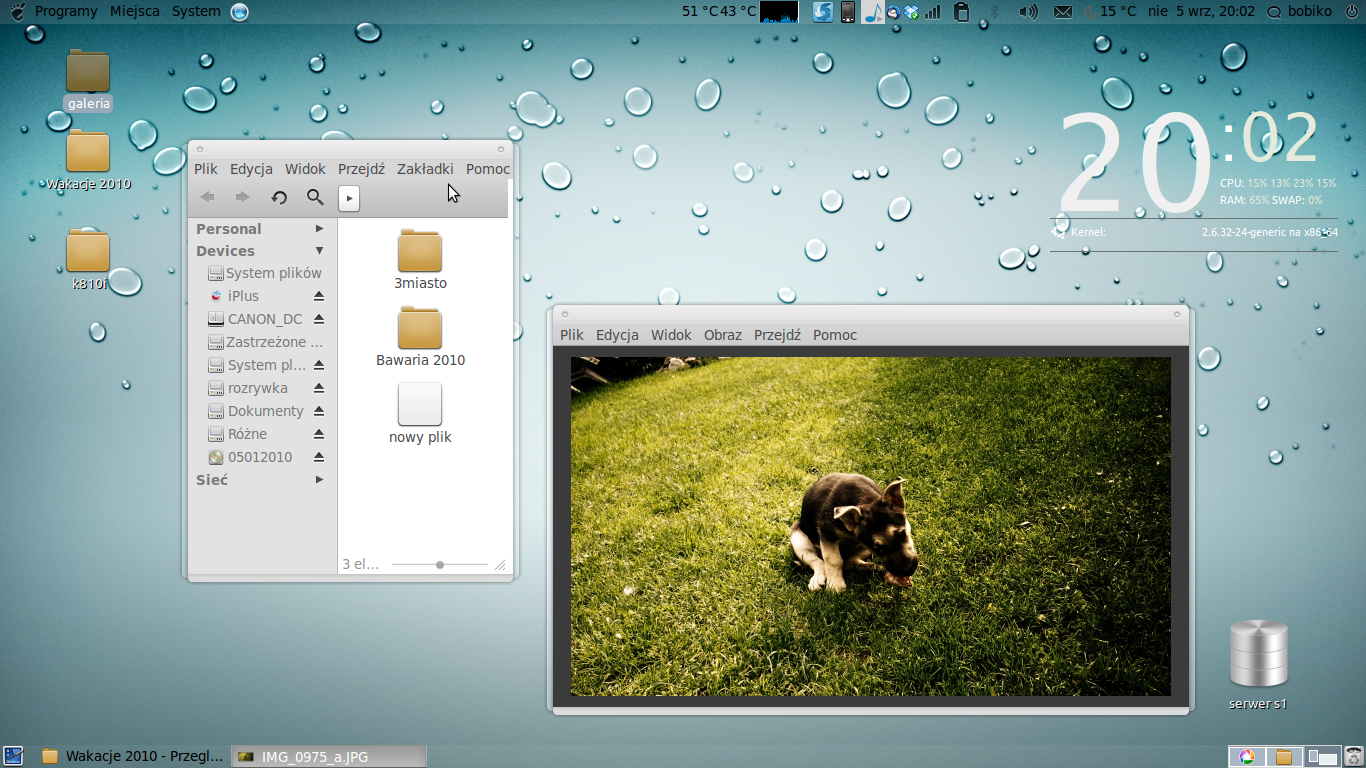
Task: Eject the 05012010 disc
Action: [319, 457]
